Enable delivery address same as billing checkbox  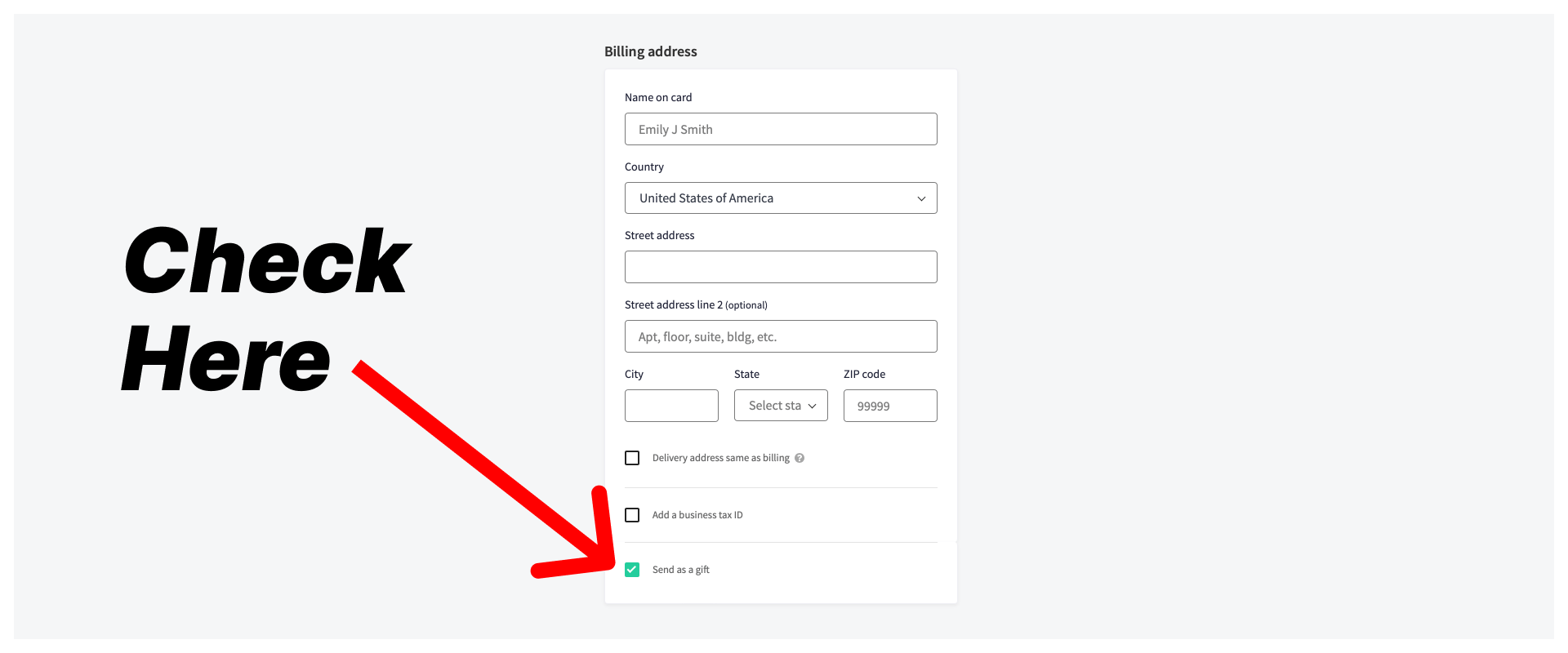(632, 458)
